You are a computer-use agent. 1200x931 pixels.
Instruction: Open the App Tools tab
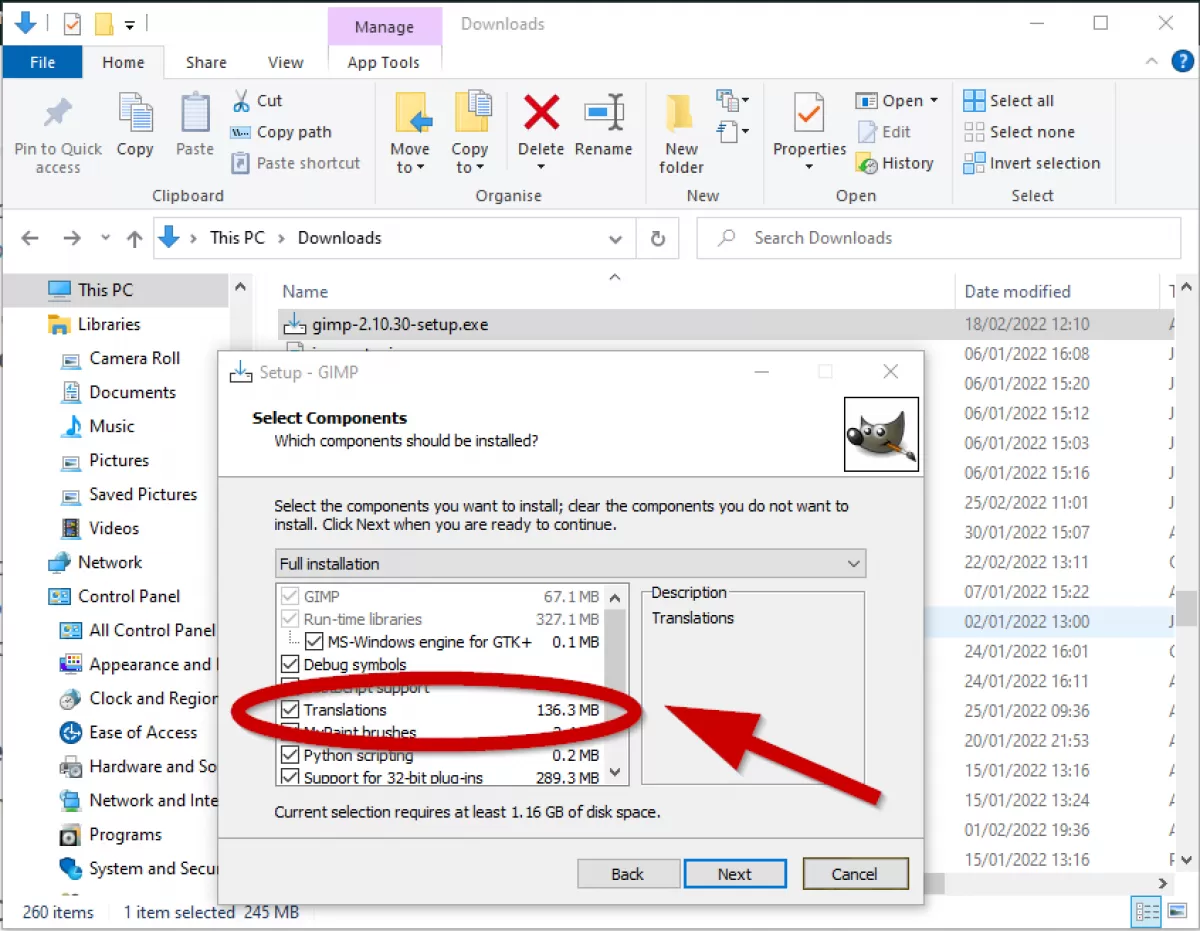[x=384, y=62]
